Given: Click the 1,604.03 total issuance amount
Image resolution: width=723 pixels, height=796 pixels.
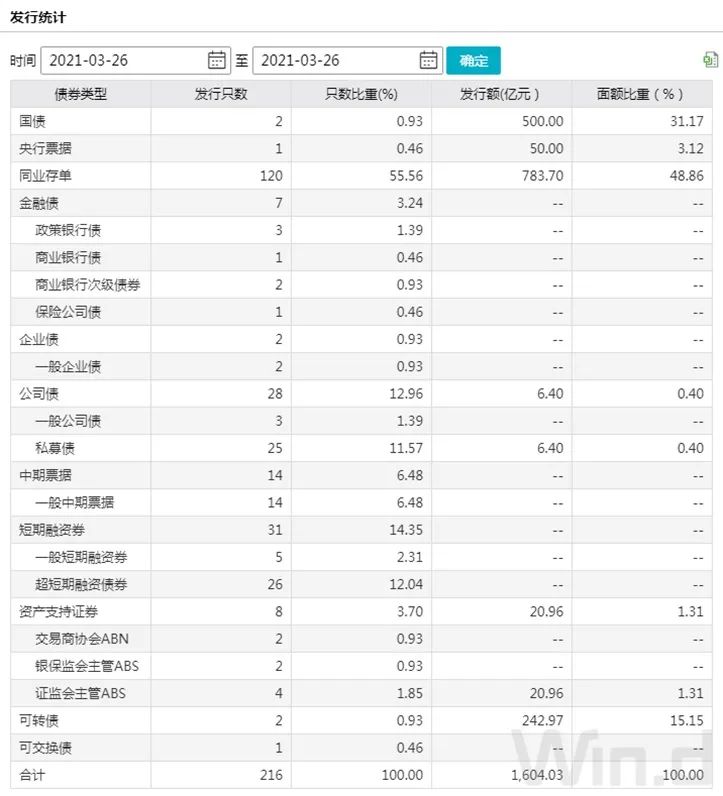Looking at the screenshot, I should coord(537,775).
